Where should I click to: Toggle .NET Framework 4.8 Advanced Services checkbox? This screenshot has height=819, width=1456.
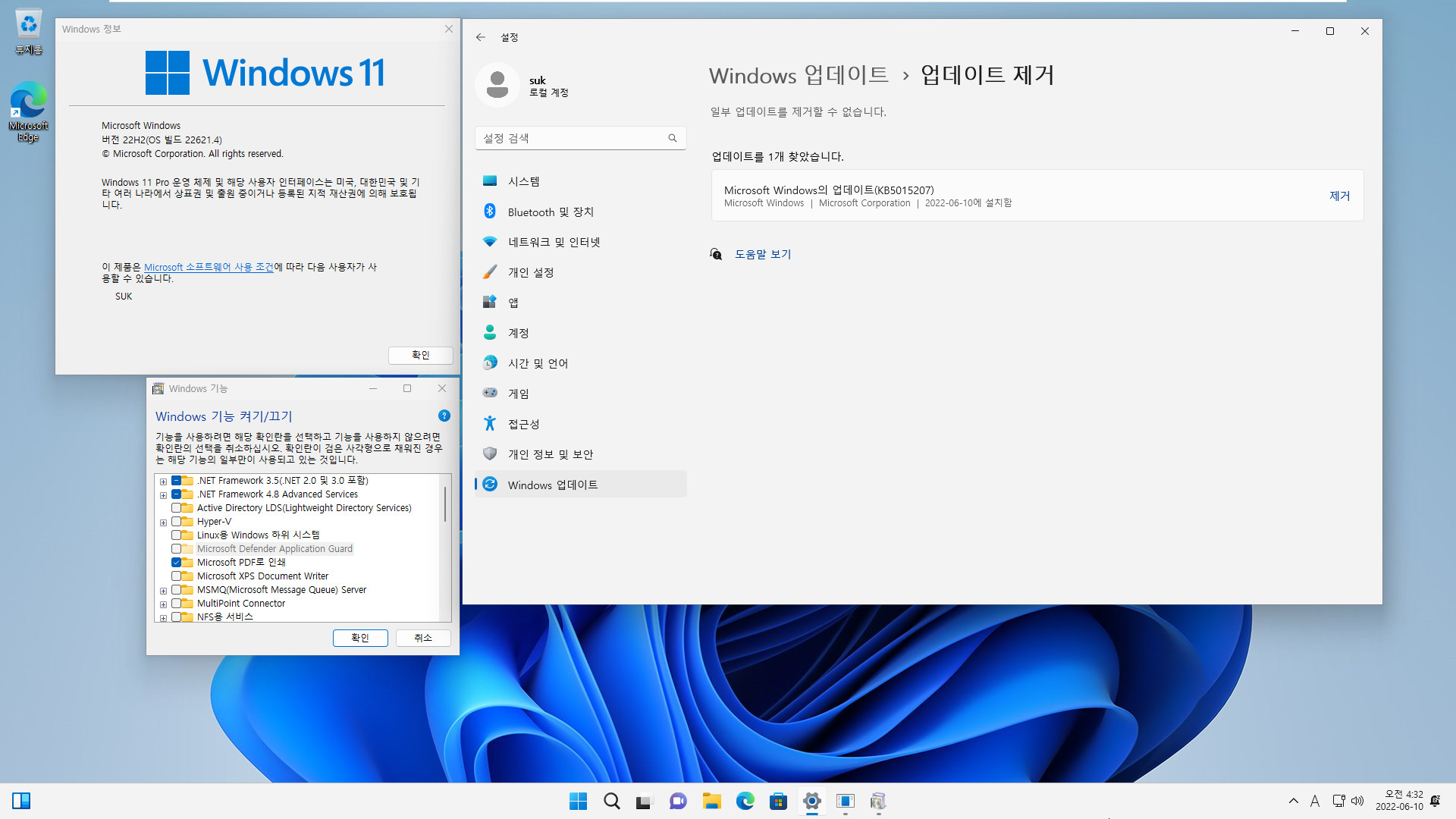click(176, 494)
